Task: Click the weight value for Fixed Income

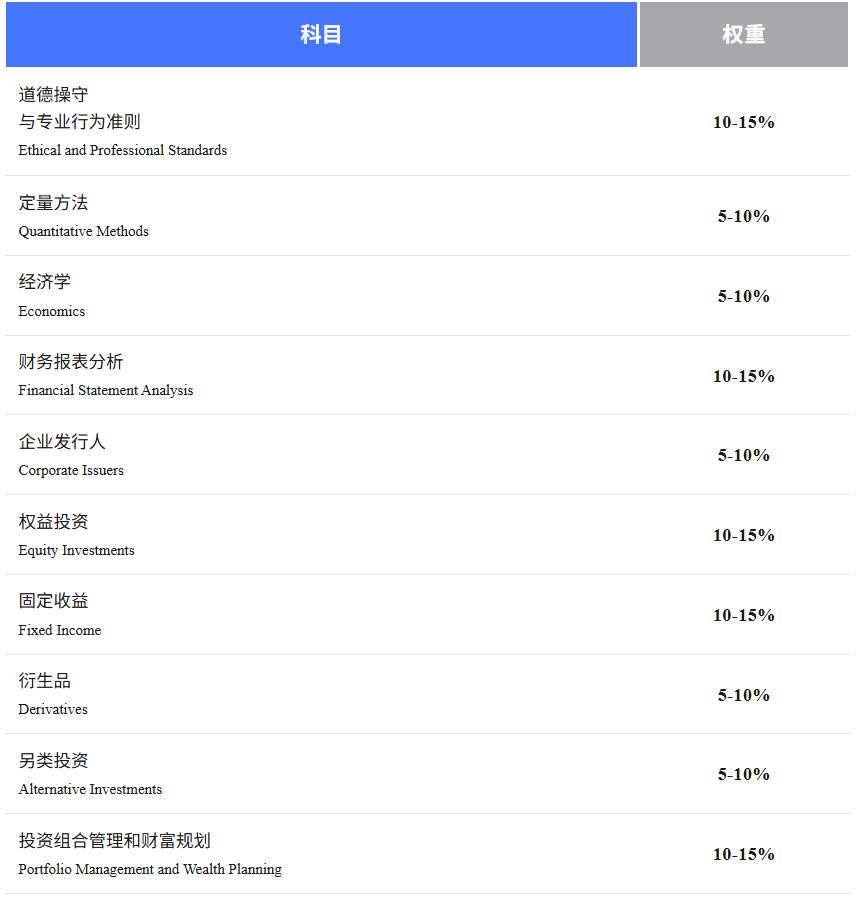Action: point(743,615)
